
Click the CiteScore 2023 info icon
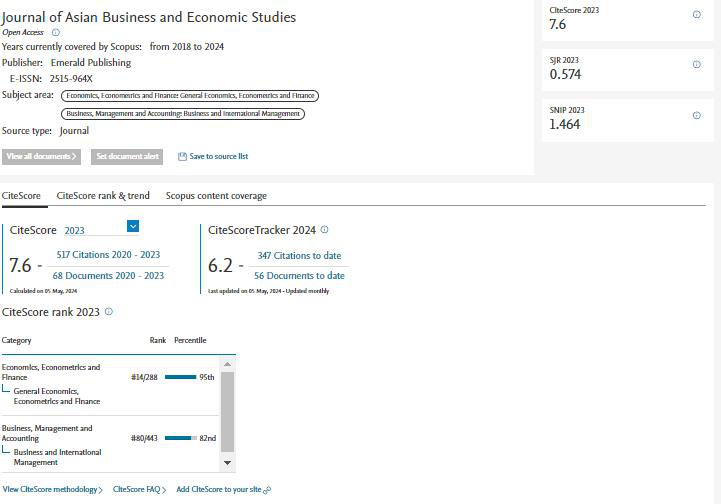(696, 14)
